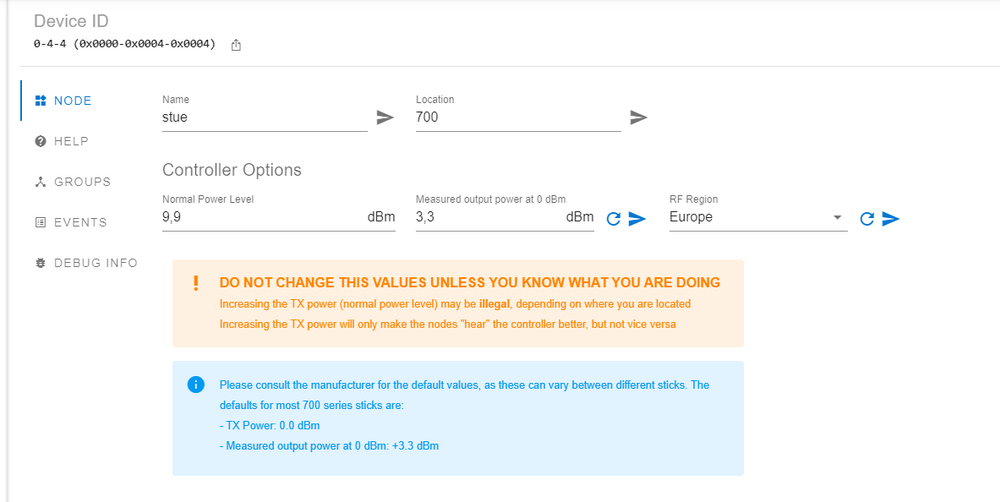The height and width of the screenshot is (502, 1000).
Task: Edit the Normal Power Level field
Action: (x=263, y=217)
